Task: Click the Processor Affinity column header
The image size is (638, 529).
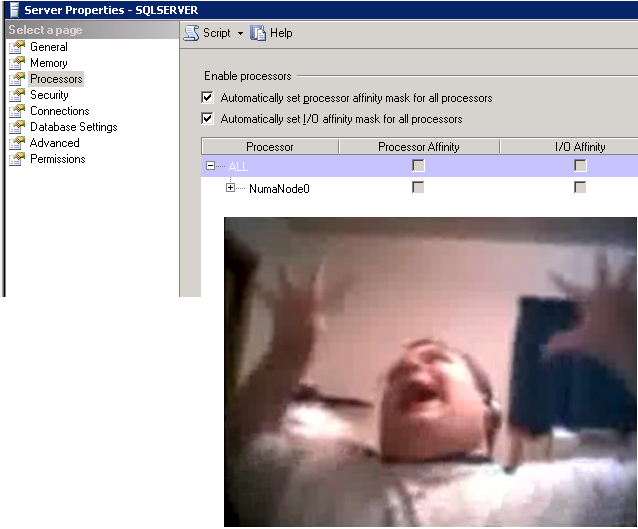Action: click(x=419, y=146)
